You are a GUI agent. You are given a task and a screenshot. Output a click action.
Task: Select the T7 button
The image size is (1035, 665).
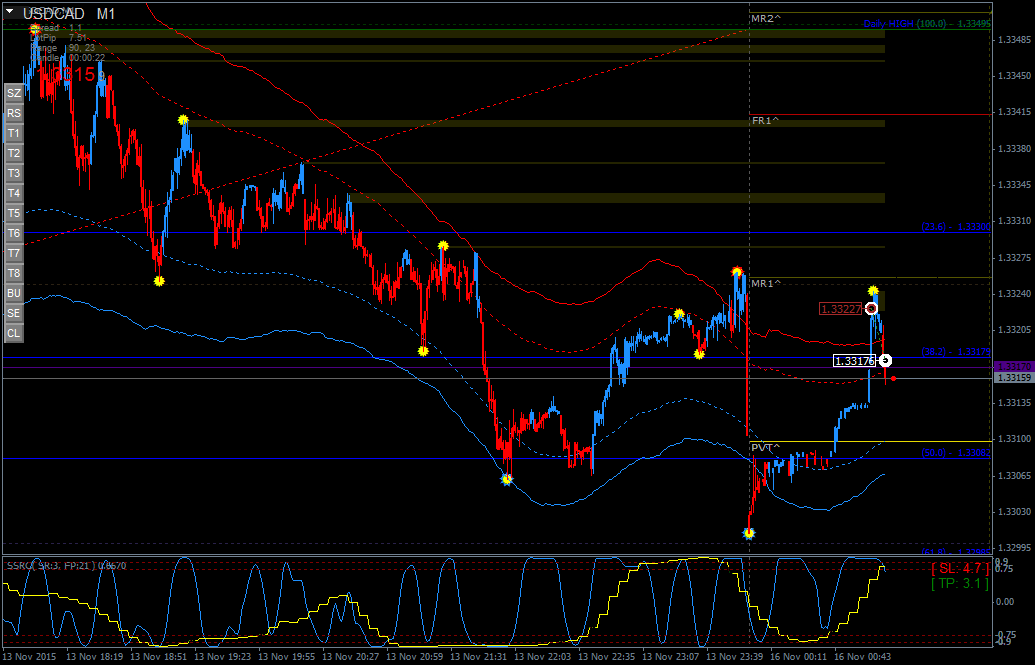point(14,253)
